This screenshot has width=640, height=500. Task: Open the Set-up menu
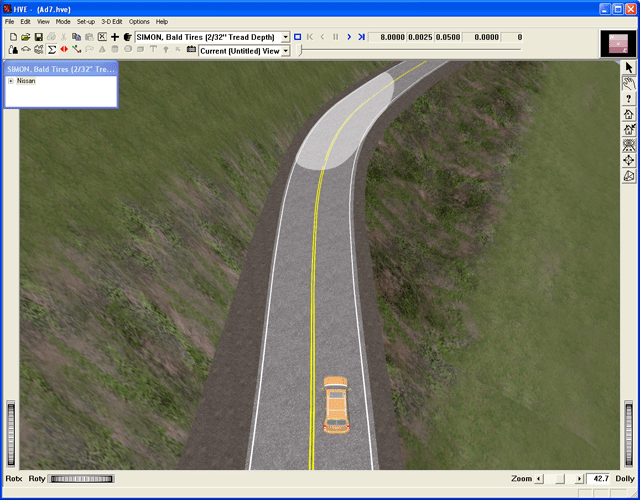[x=86, y=21]
